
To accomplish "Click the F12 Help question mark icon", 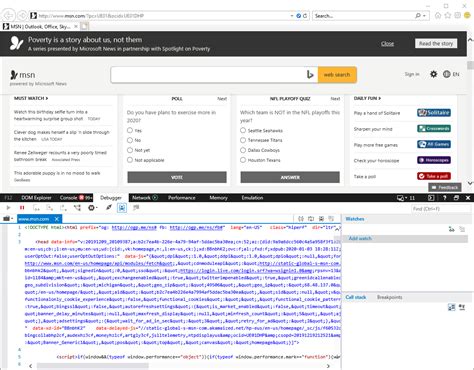I will coord(444,198).
